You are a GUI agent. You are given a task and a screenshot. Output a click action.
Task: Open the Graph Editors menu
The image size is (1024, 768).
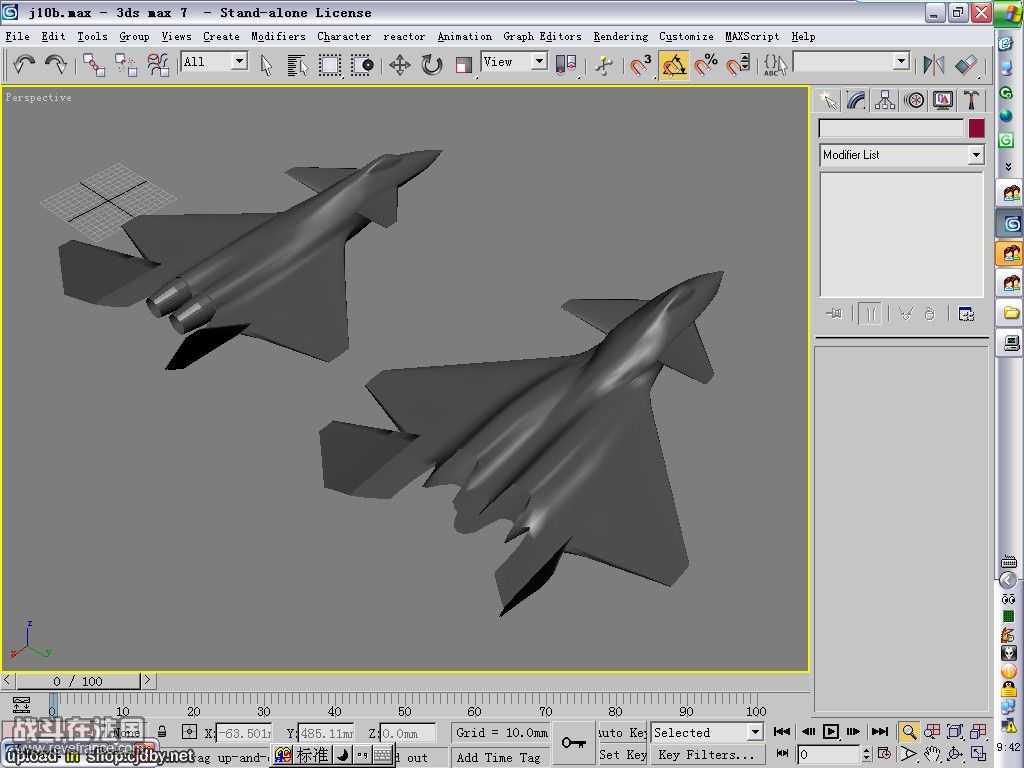click(x=542, y=37)
